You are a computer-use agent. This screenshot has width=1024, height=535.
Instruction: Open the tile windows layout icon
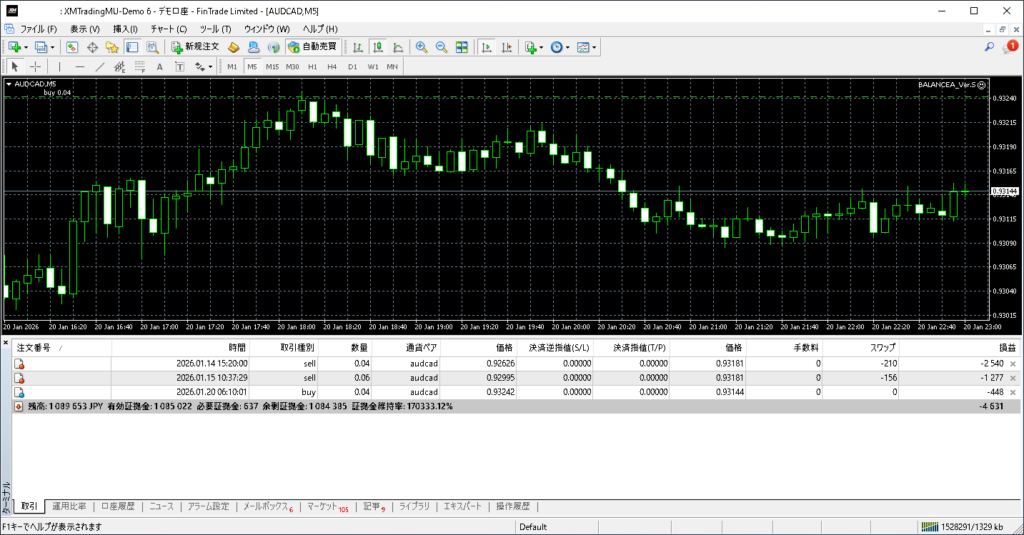(x=462, y=47)
